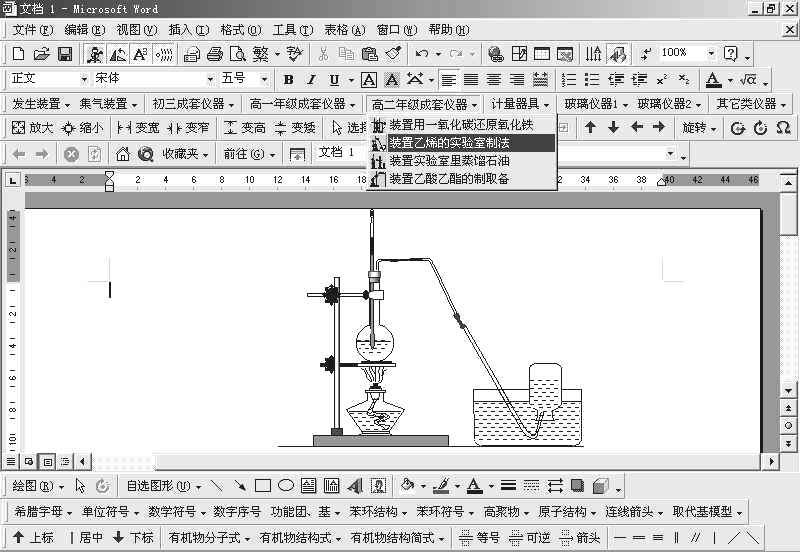Viewport: 800px width, 553px height.
Task: Expand the 玻璃仪器1 dropdown menu
Action: coord(595,104)
